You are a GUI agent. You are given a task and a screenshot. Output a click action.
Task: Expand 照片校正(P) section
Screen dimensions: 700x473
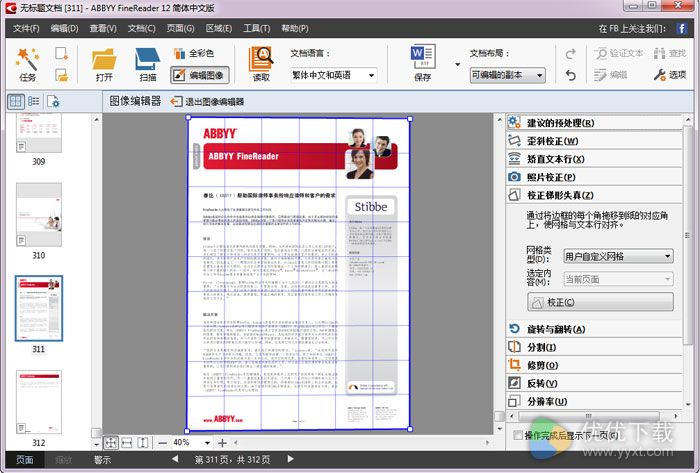pos(594,177)
